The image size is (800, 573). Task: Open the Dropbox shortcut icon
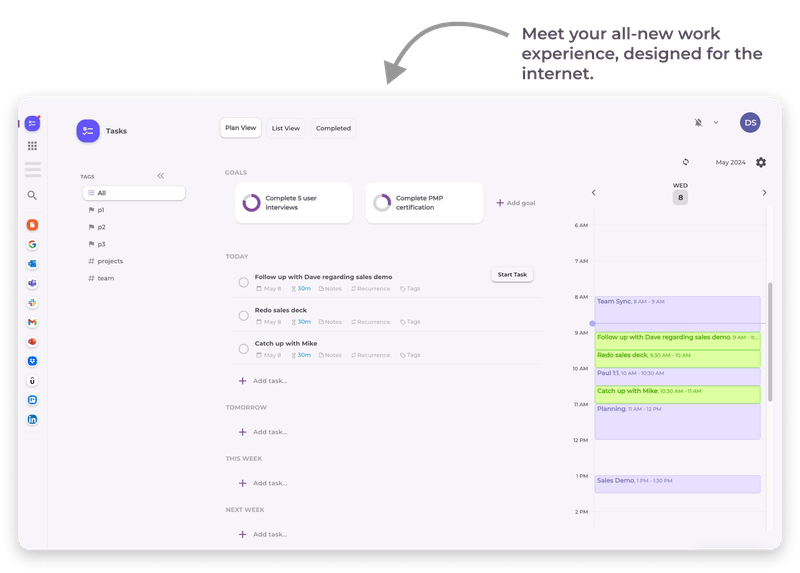32,361
